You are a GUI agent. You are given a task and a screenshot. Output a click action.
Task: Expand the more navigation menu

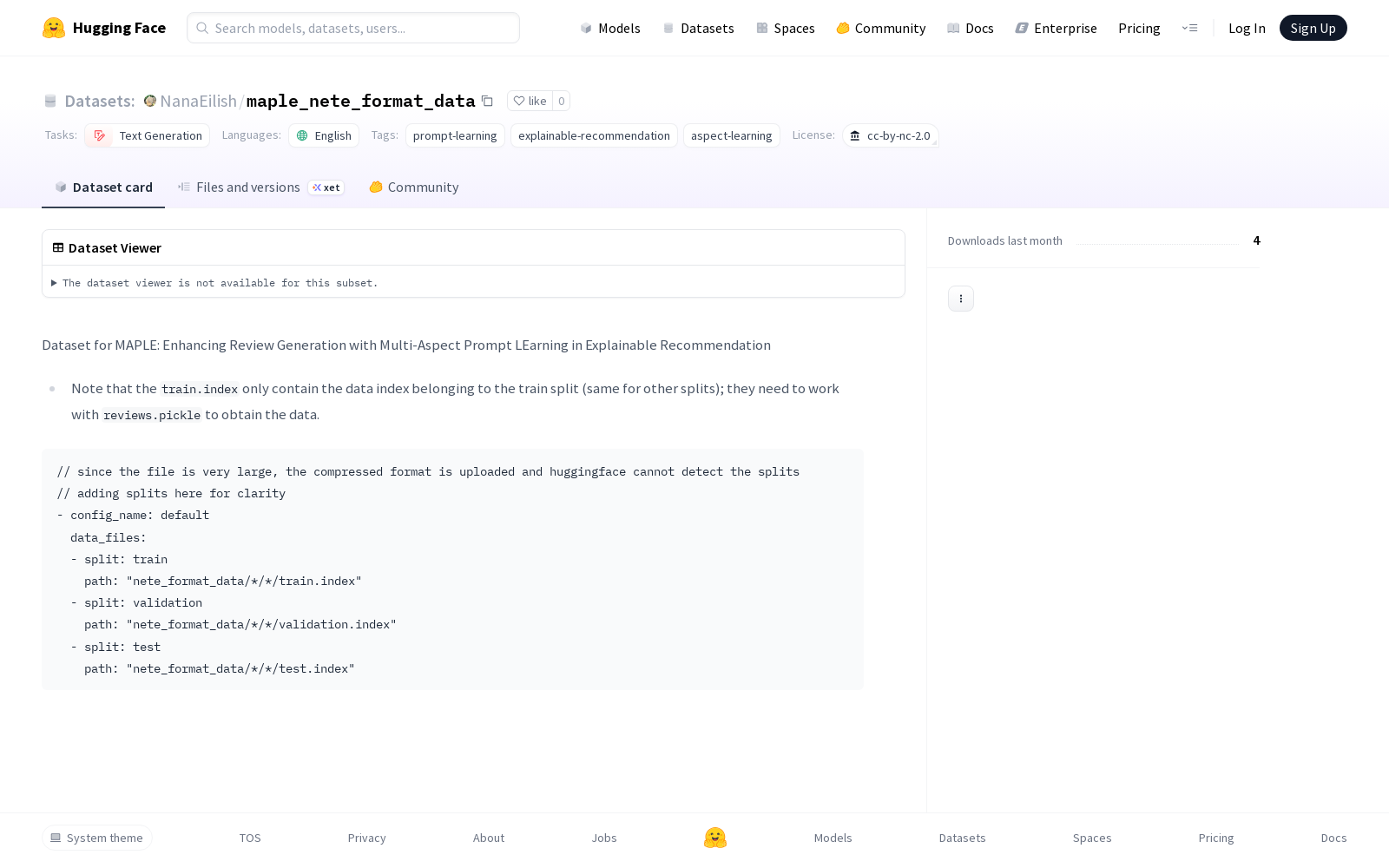1190,28
